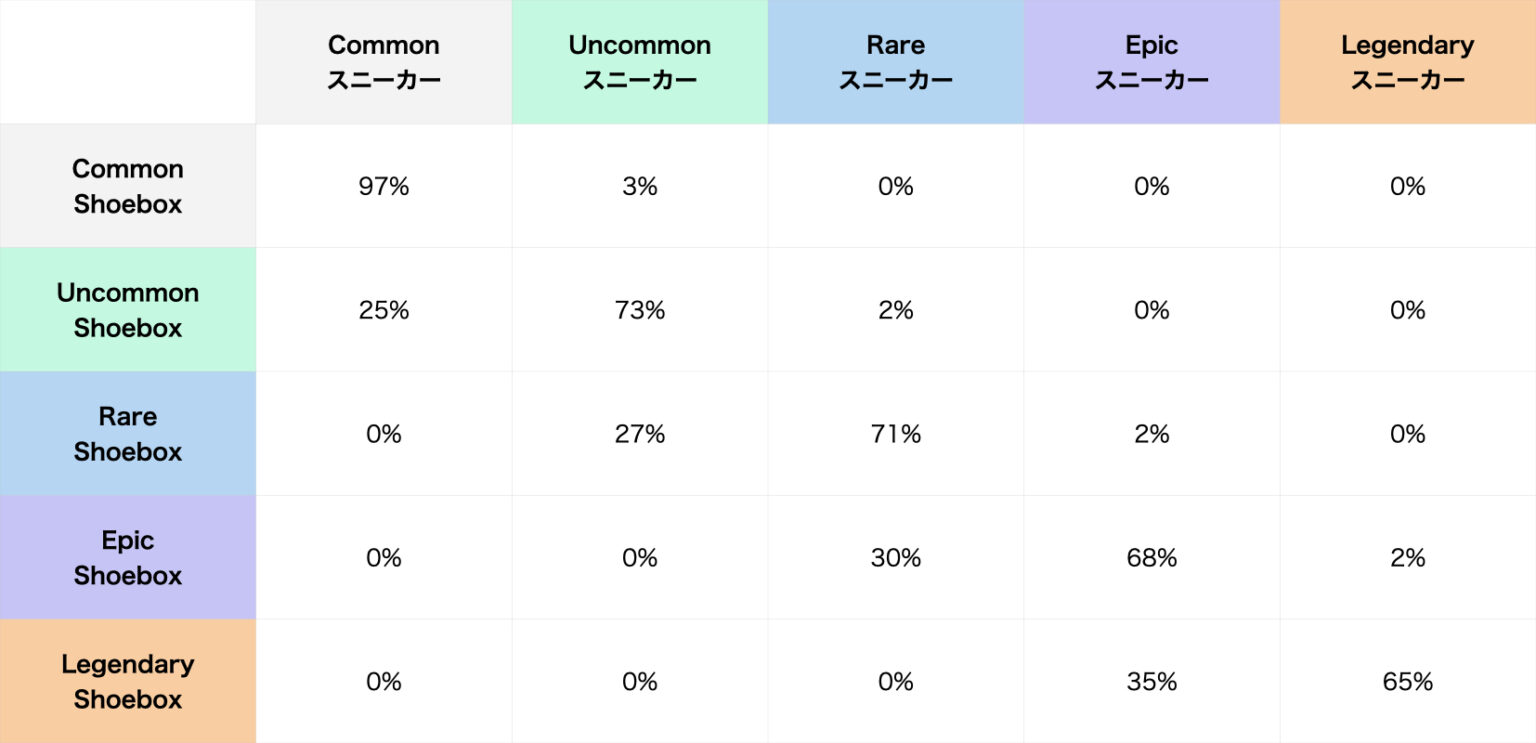Image resolution: width=1536 pixels, height=743 pixels.
Task: Click the Legendary スニーカー column header
Action: point(1408,62)
